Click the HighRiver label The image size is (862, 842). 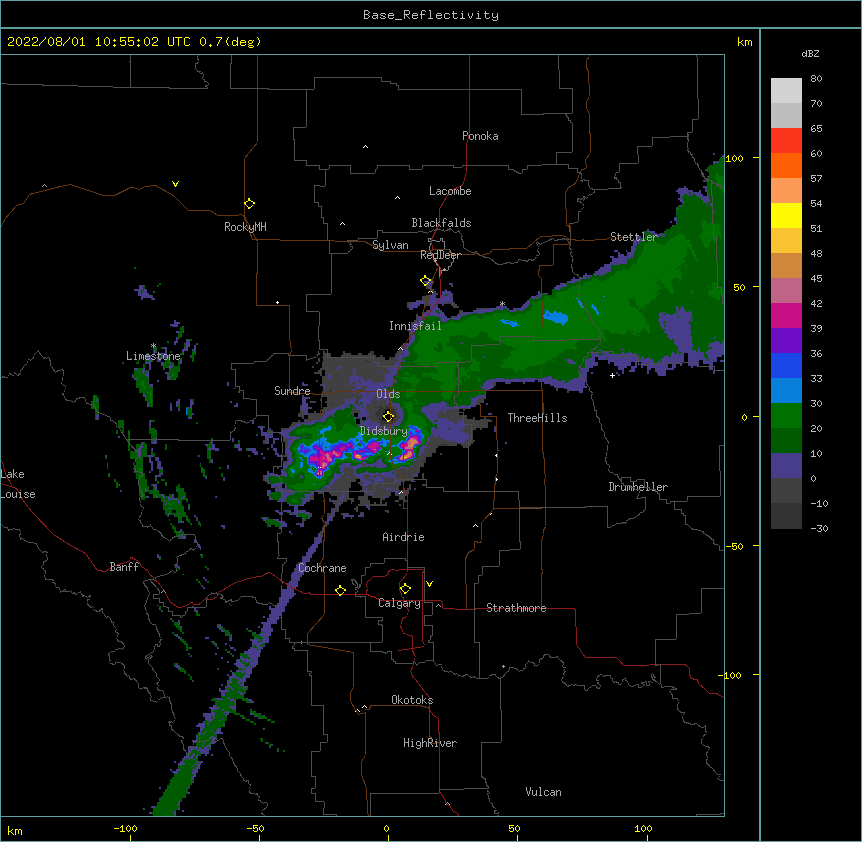pos(430,743)
